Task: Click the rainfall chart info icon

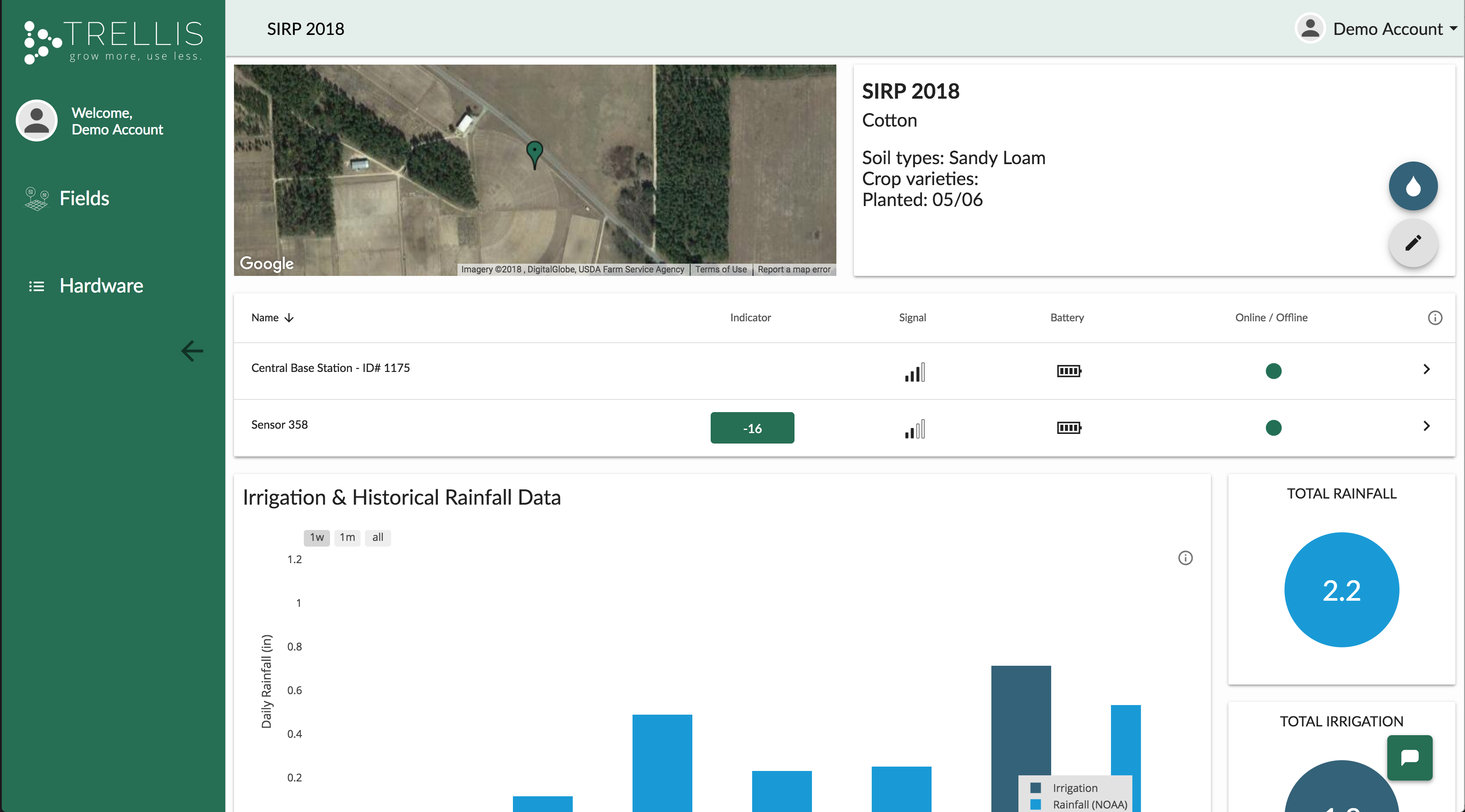Action: click(1185, 558)
